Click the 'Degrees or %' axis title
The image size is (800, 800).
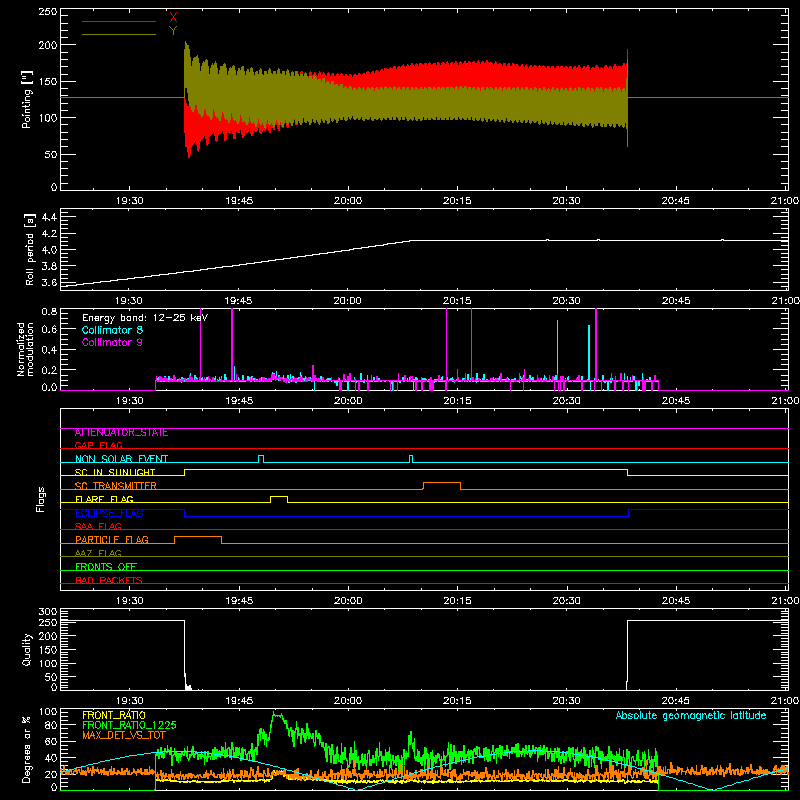click(x=27, y=749)
